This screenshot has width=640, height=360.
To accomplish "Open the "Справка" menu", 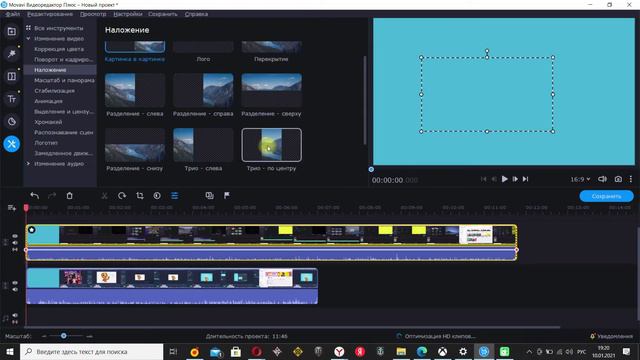I will click(x=196, y=14).
